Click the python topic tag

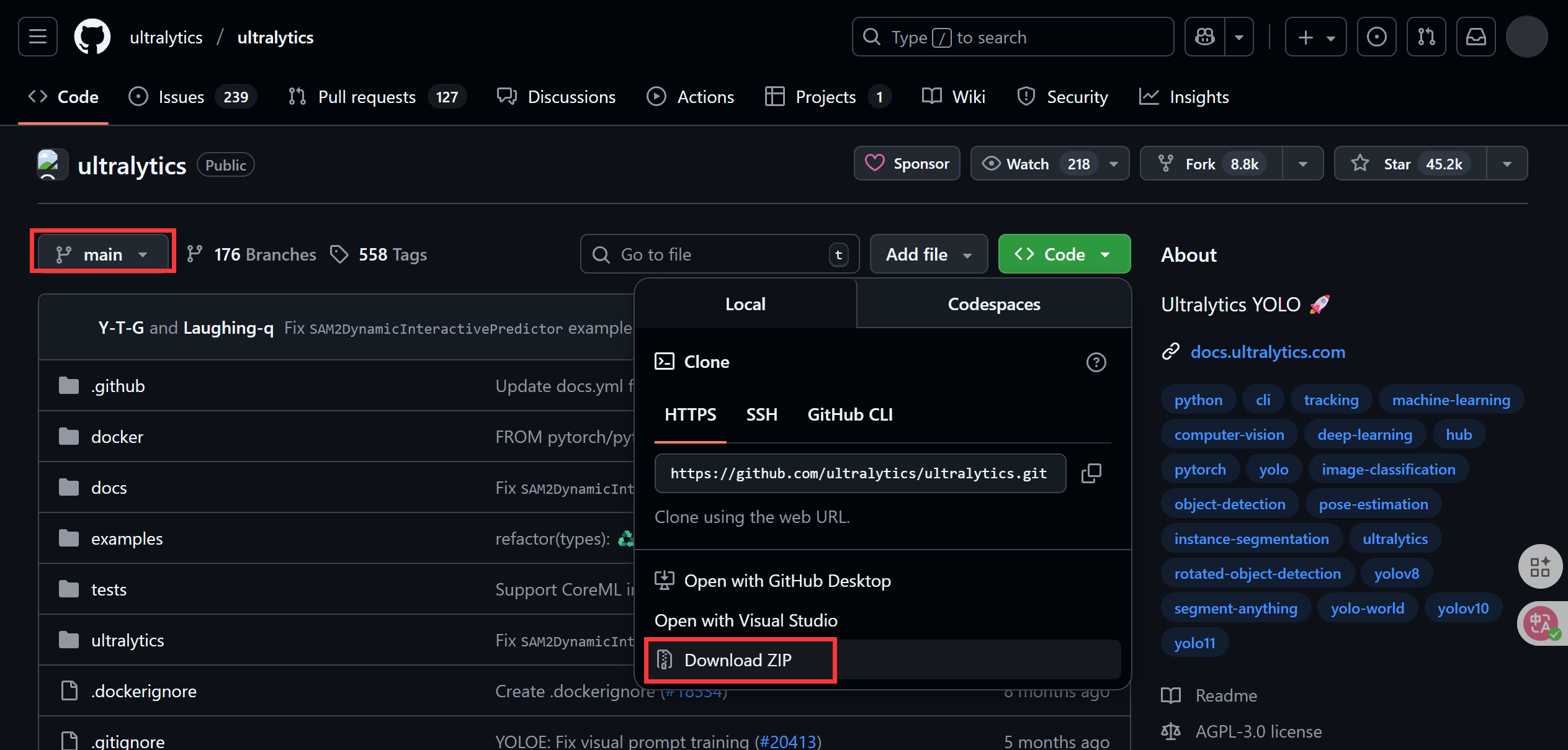1198,400
